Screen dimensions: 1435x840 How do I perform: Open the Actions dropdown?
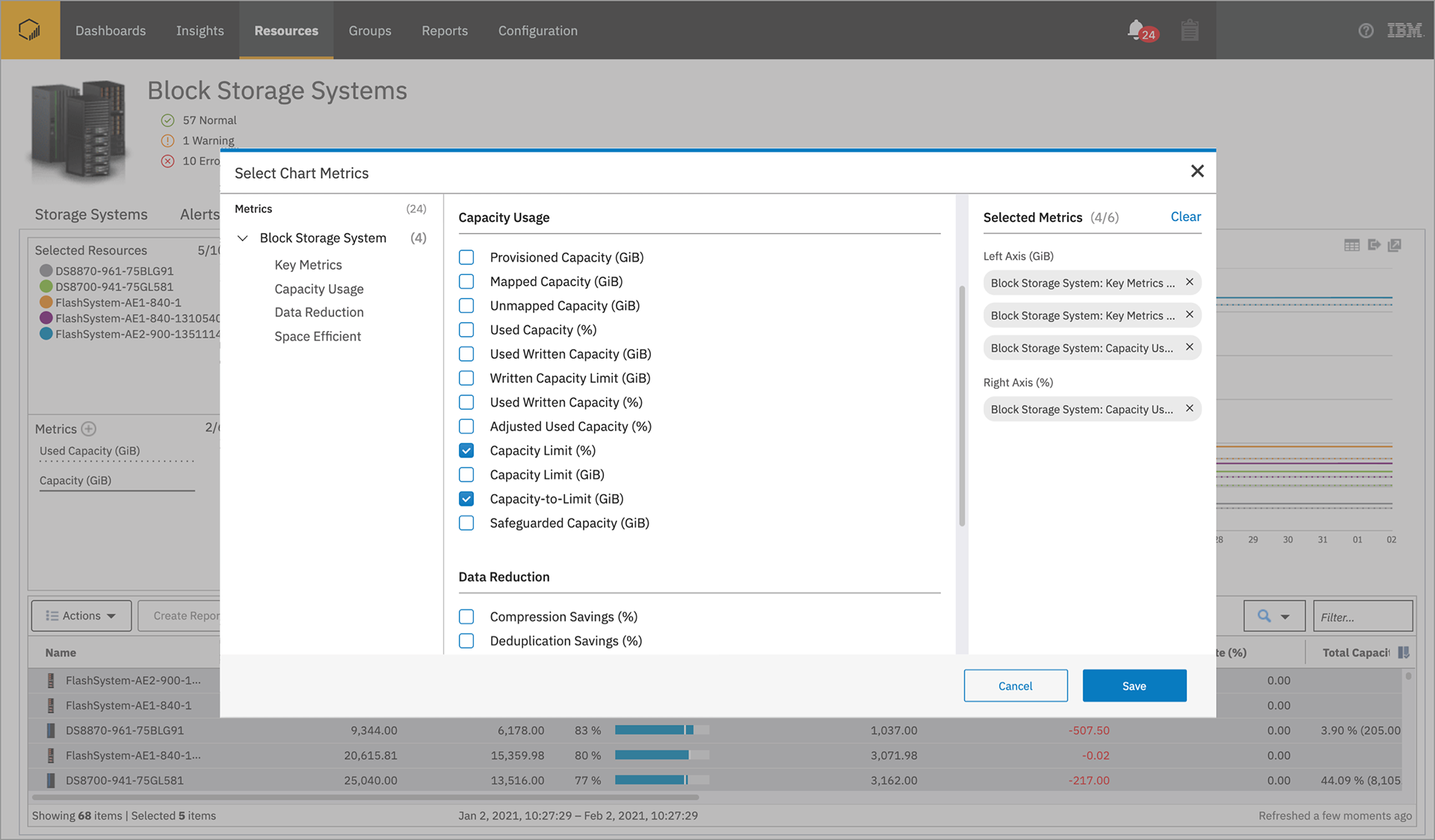click(81, 616)
